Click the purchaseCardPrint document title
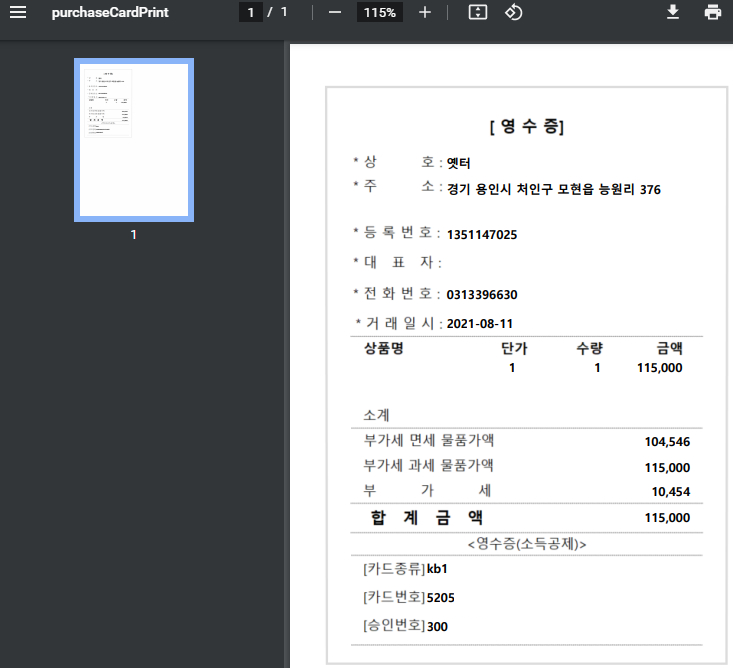733x668 pixels. [x=110, y=13]
